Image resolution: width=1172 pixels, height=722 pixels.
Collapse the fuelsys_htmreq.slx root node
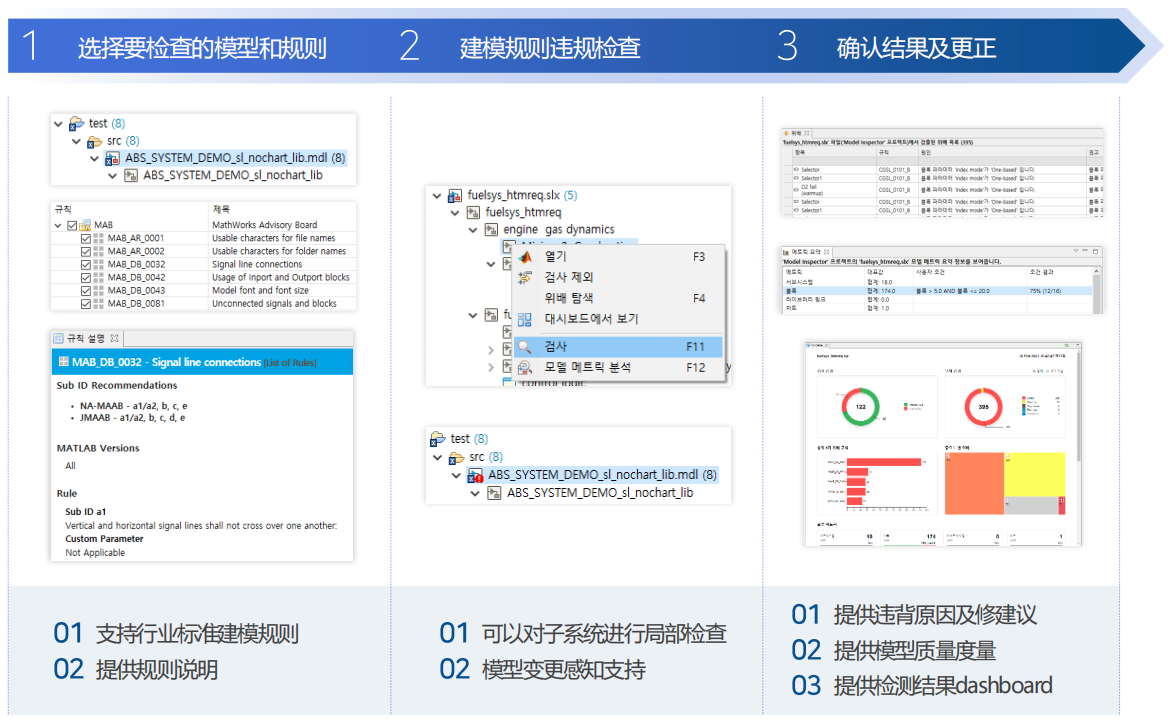click(437, 196)
